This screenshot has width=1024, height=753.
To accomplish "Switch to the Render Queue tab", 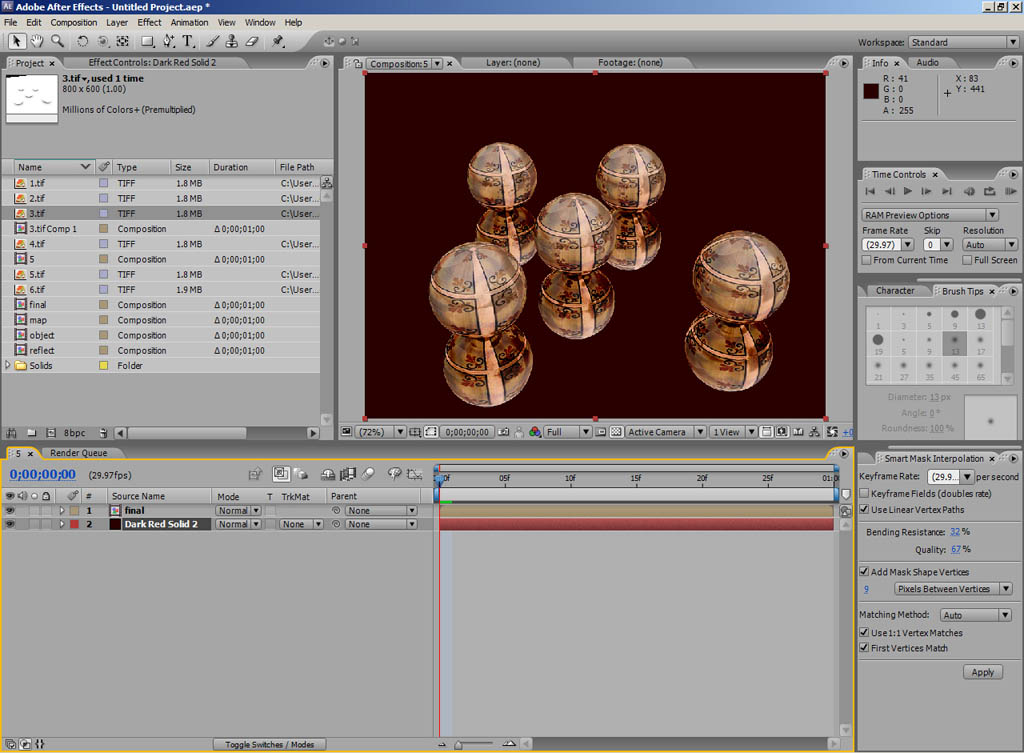I will (78, 453).
